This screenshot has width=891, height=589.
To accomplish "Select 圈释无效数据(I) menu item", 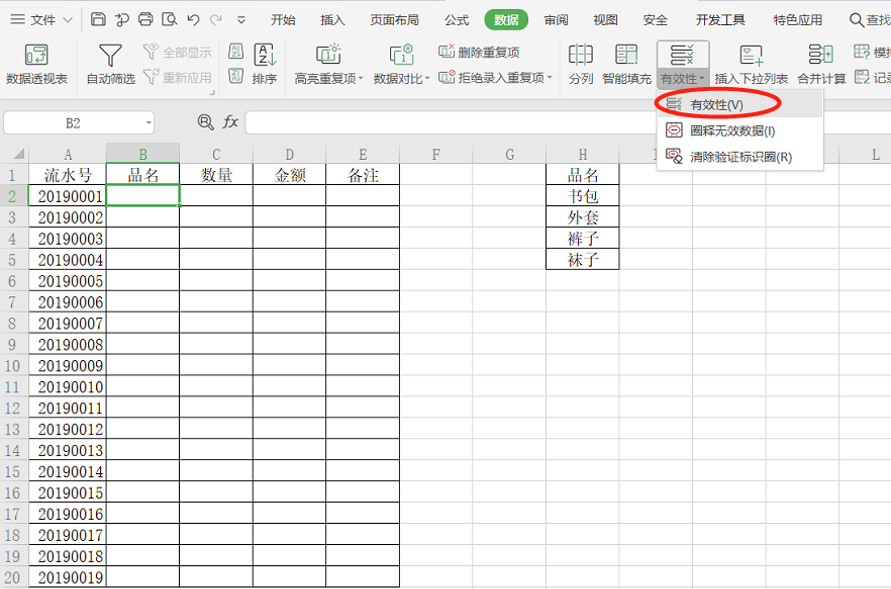I will tap(739, 131).
